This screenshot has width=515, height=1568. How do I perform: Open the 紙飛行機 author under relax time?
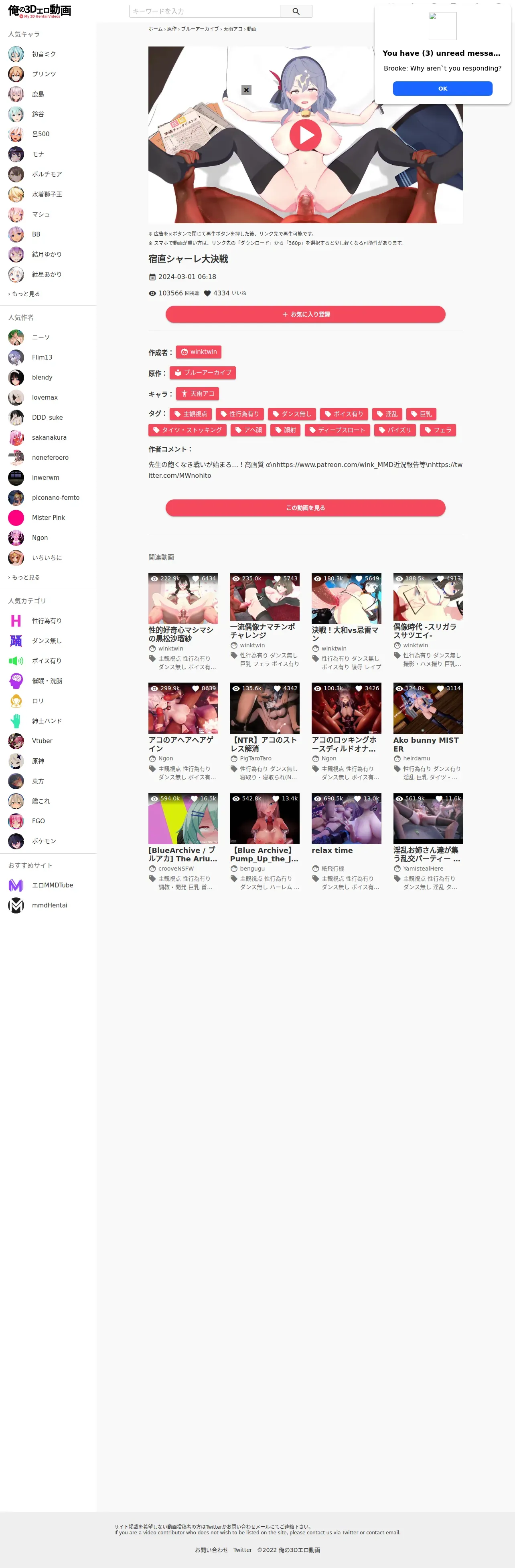333,869
